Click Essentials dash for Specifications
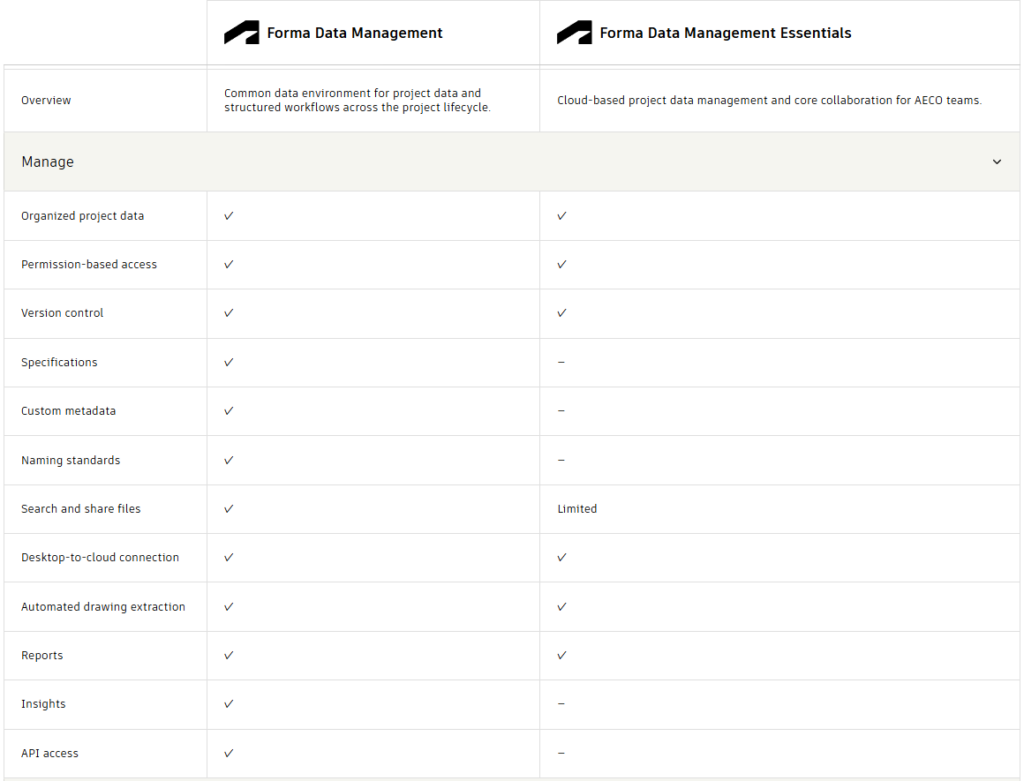 [x=561, y=362]
